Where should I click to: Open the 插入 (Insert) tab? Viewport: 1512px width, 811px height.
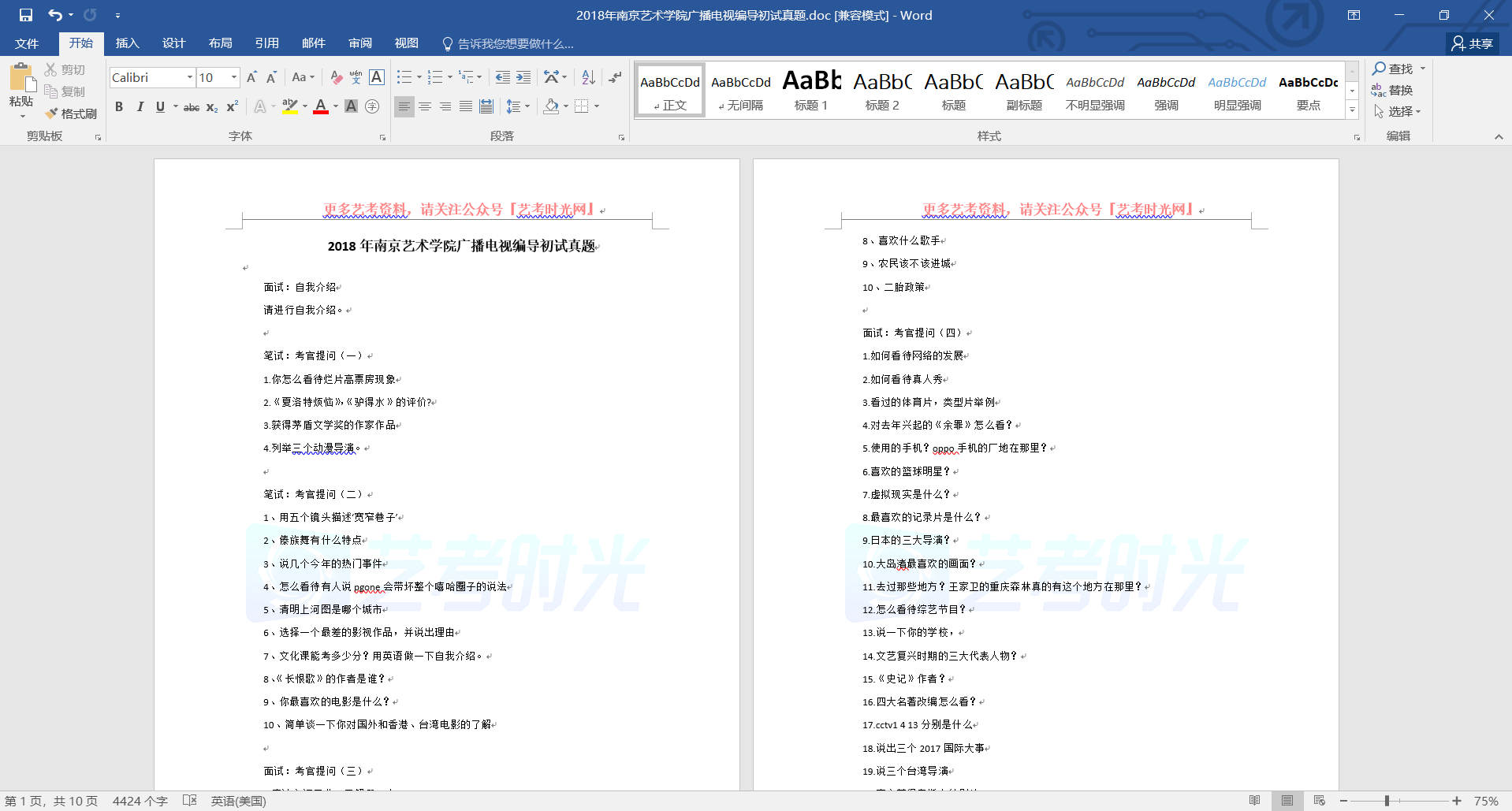click(x=127, y=43)
